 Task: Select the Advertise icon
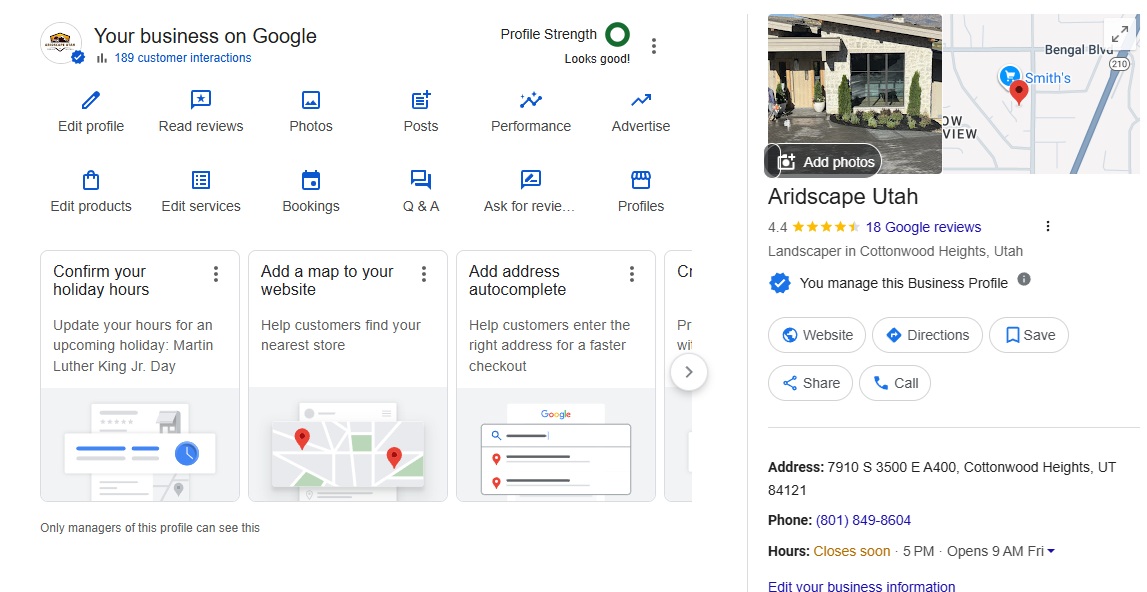[x=640, y=101]
